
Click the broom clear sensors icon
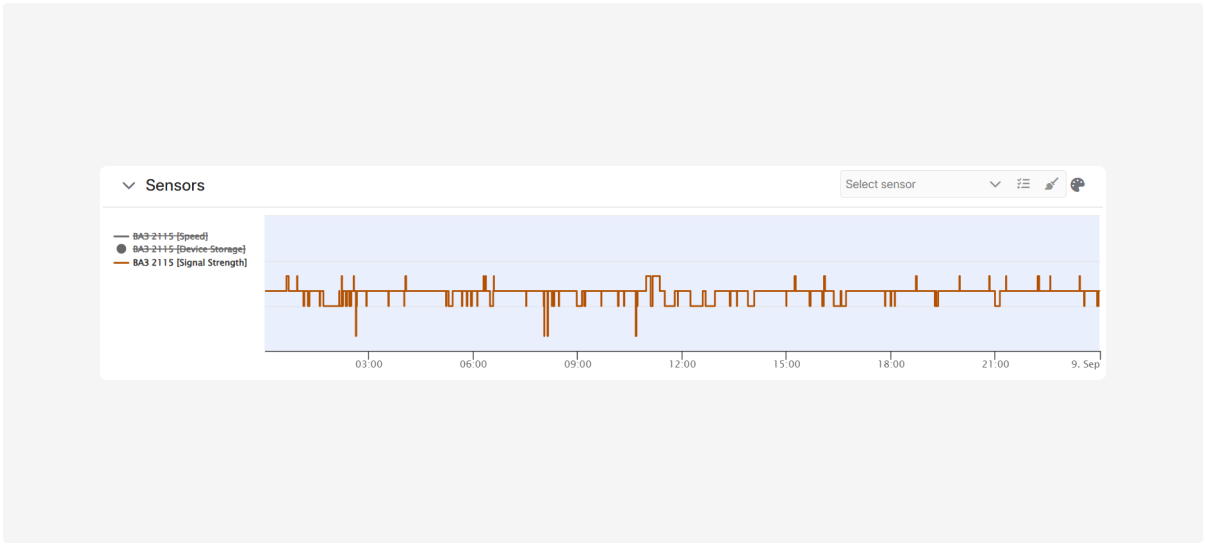[x=1051, y=184]
